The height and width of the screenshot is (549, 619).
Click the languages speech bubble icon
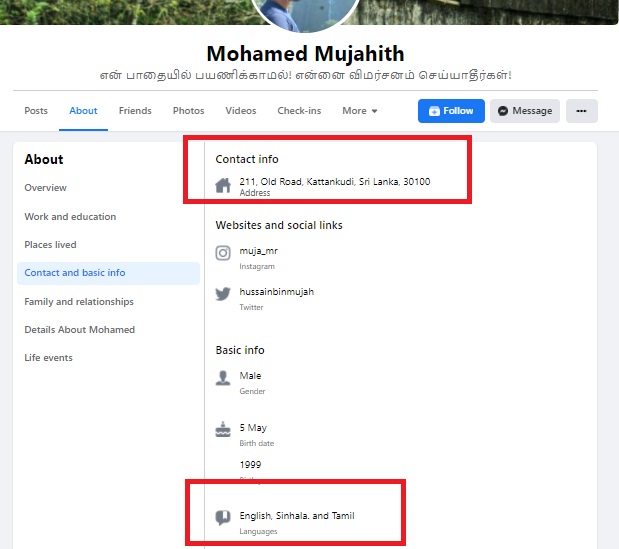(x=223, y=517)
